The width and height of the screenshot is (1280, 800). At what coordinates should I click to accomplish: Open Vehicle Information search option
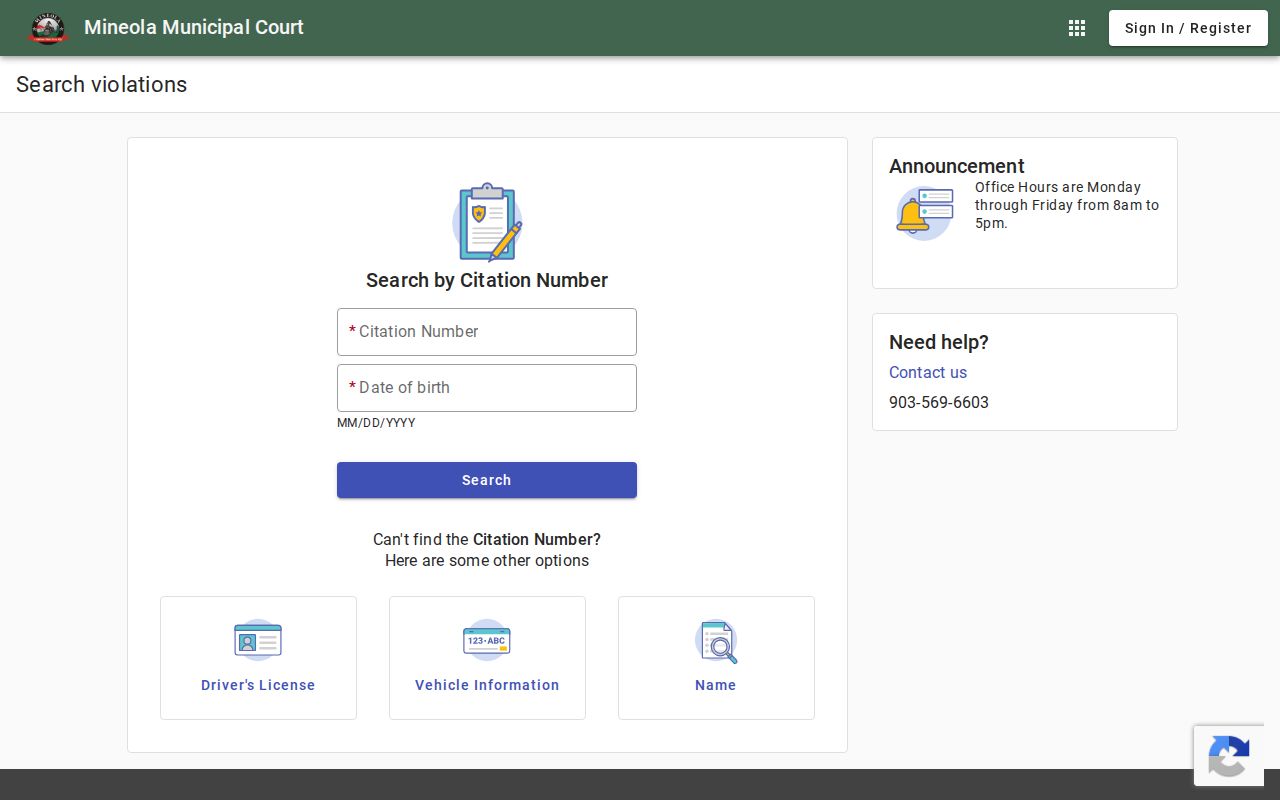(487, 658)
